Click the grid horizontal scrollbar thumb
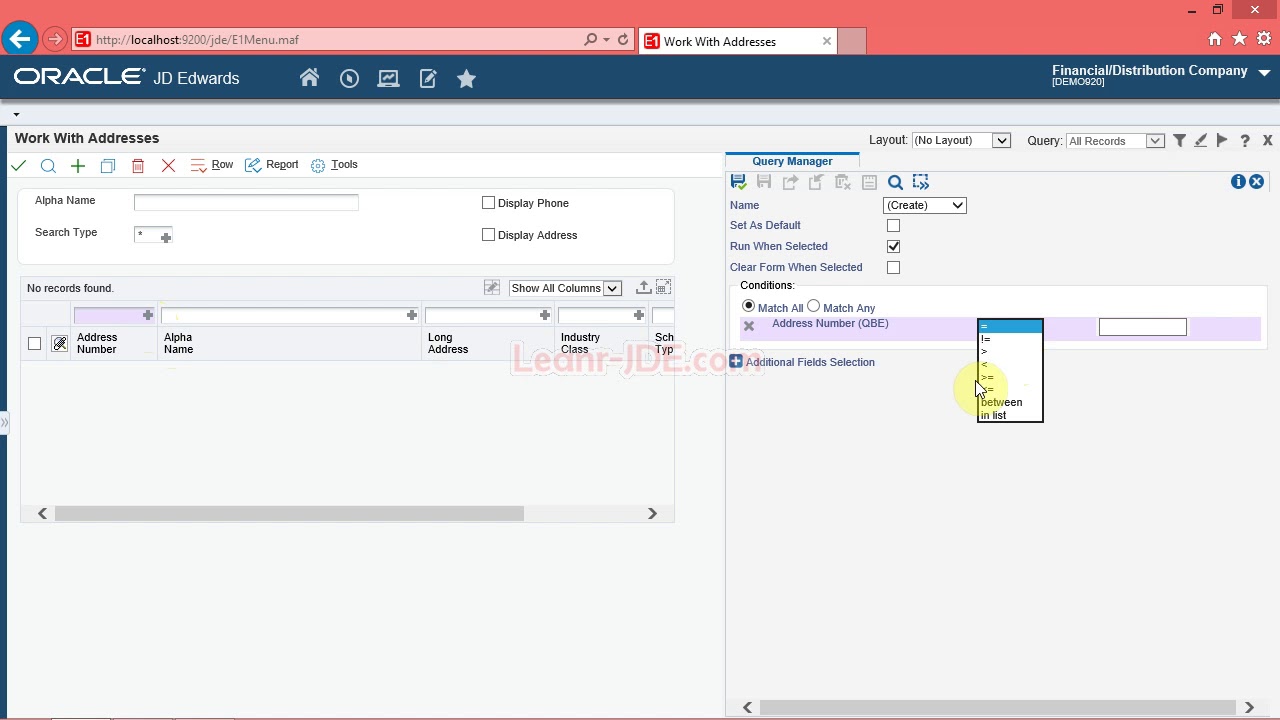The height and width of the screenshot is (720, 1280). point(289,513)
